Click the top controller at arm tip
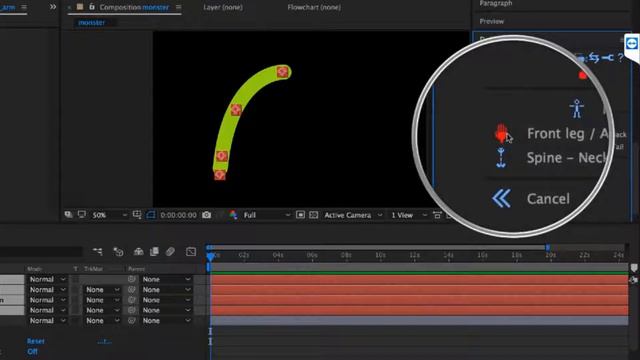 [x=282, y=72]
